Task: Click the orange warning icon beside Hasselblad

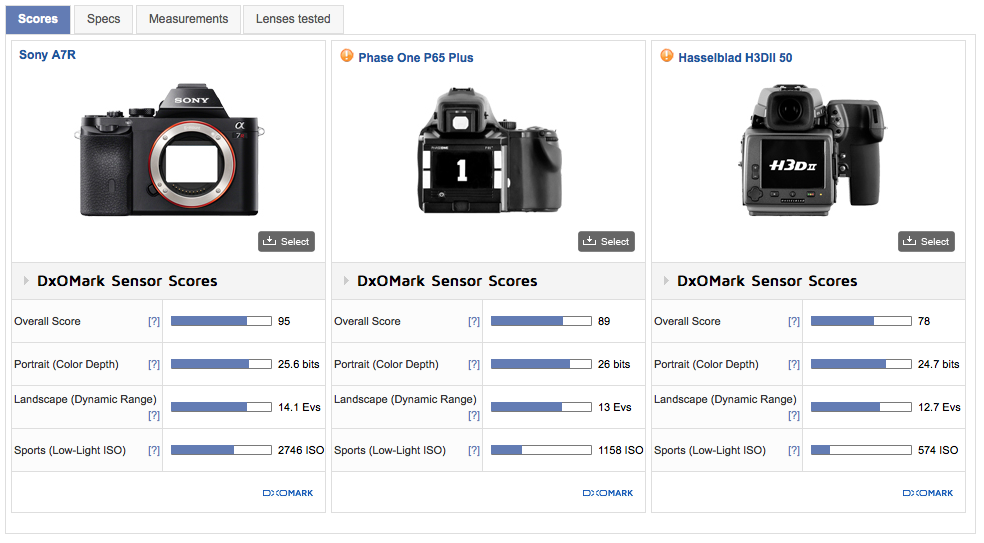Action: pos(666,56)
